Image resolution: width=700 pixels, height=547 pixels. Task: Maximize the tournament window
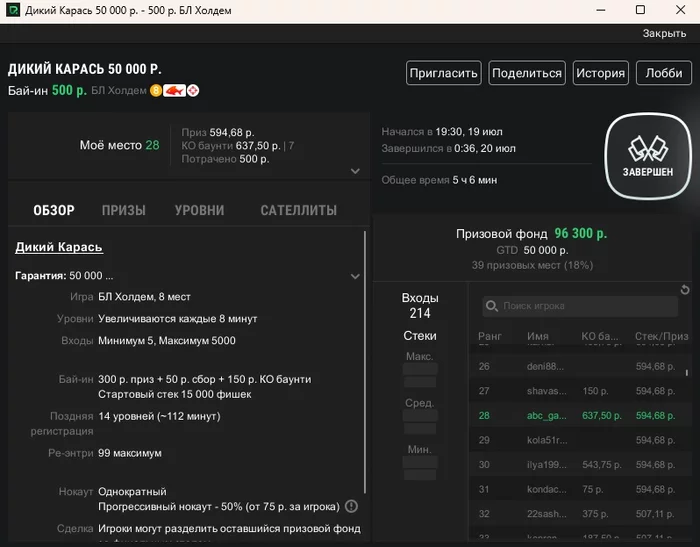pos(640,10)
